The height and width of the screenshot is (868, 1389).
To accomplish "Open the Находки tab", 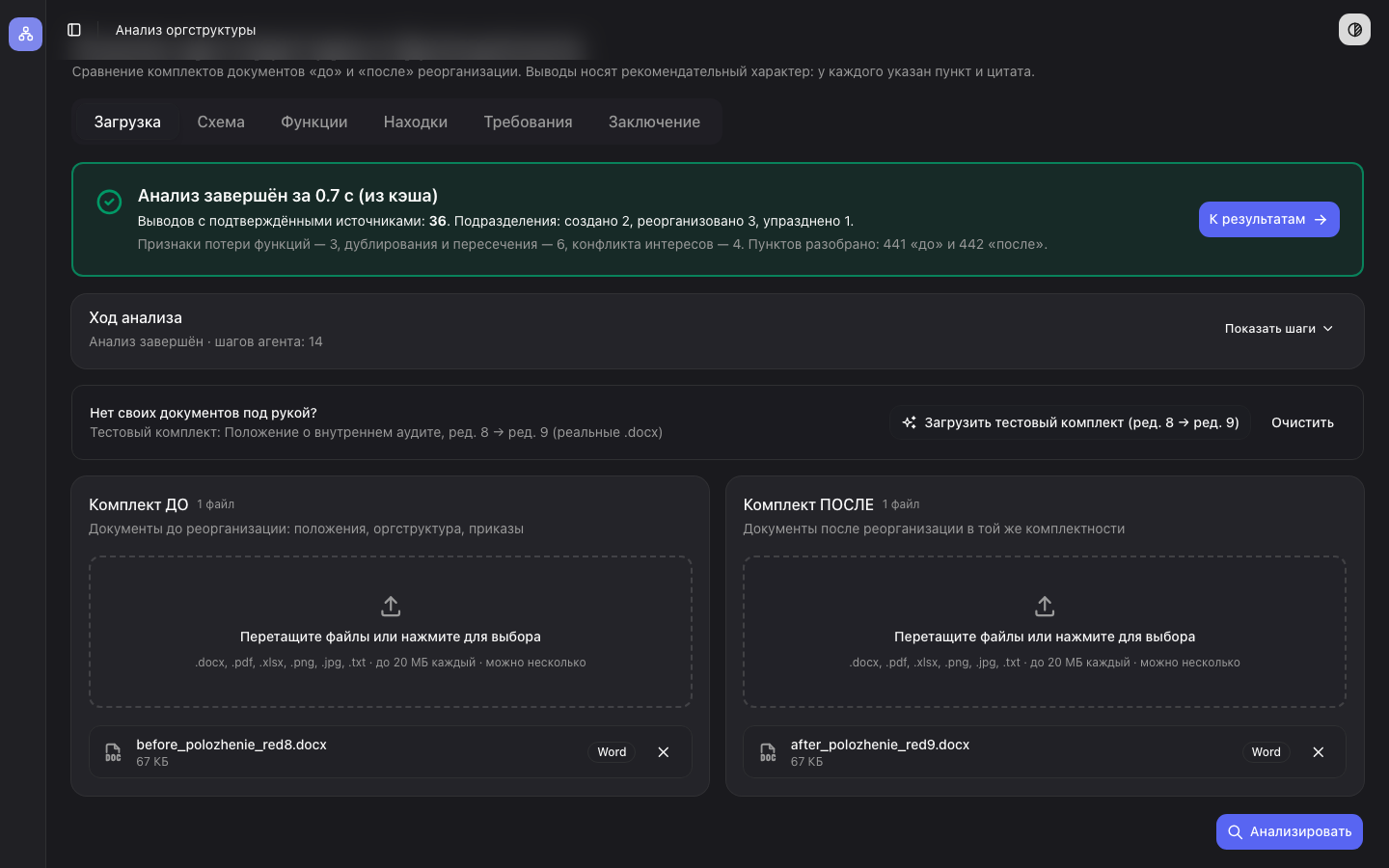I will (x=416, y=122).
